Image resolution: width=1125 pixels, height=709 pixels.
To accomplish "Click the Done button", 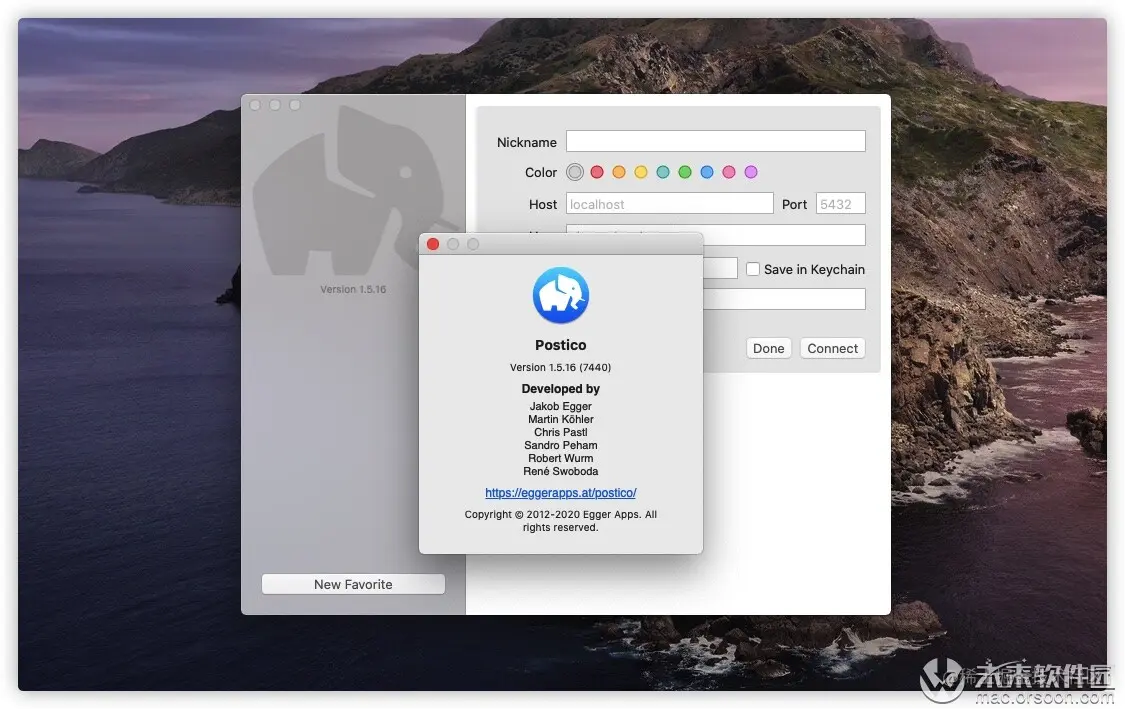I will (x=768, y=348).
